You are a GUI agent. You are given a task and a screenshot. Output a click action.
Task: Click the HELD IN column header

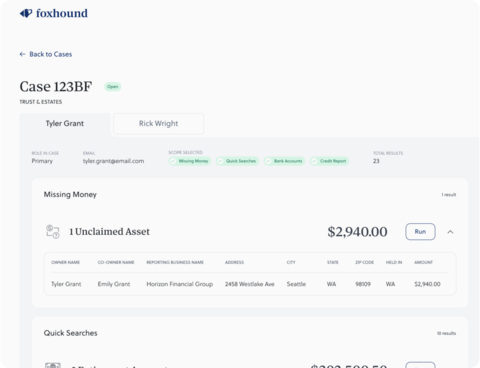pyautogui.click(x=394, y=262)
